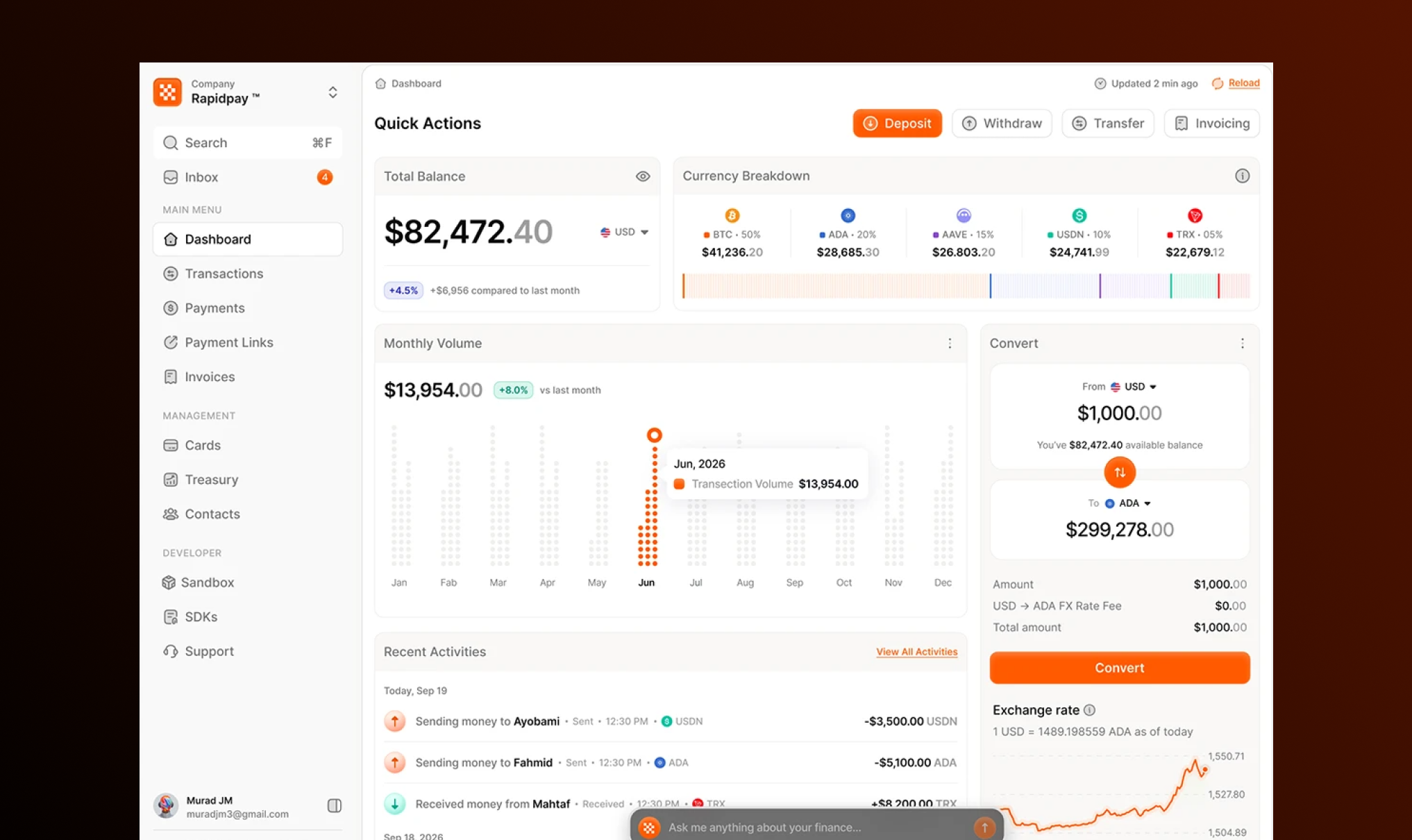Click the +4.5% change badge
The width and height of the screenshot is (1412, 840).
[x=403, y=290]
